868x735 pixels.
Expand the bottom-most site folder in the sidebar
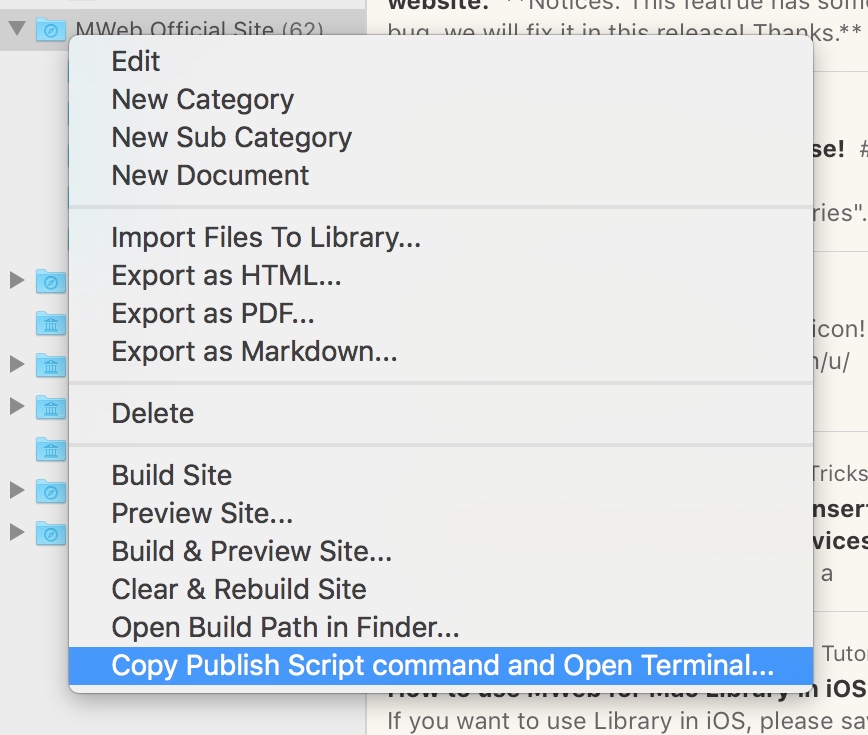click(16, 532)
